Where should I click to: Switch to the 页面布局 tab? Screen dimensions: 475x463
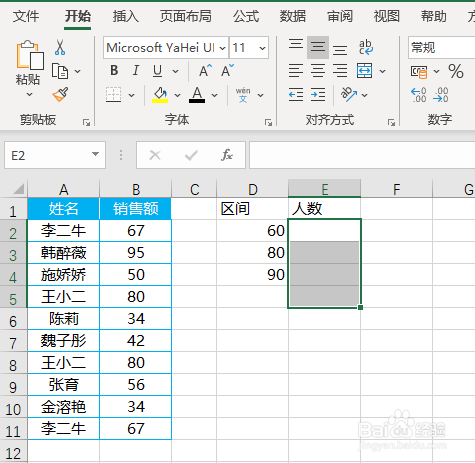click(186, 16)
